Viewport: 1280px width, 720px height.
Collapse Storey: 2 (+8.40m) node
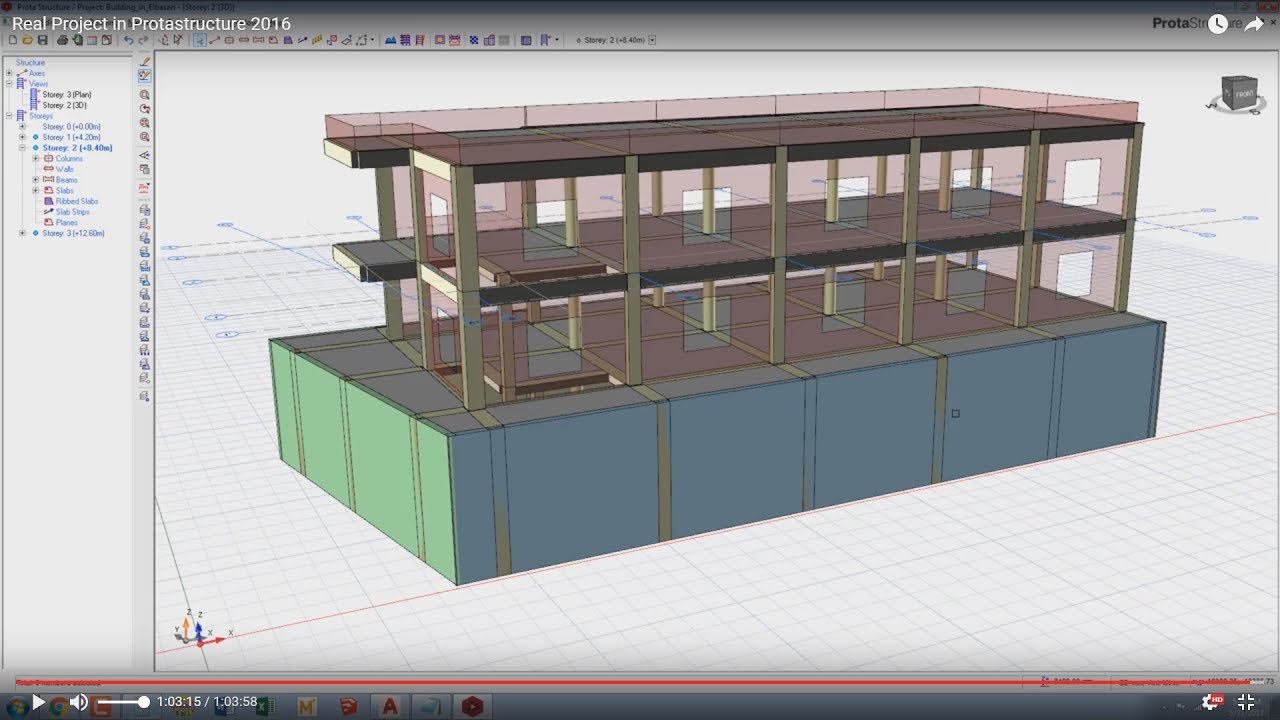[23, 148]
